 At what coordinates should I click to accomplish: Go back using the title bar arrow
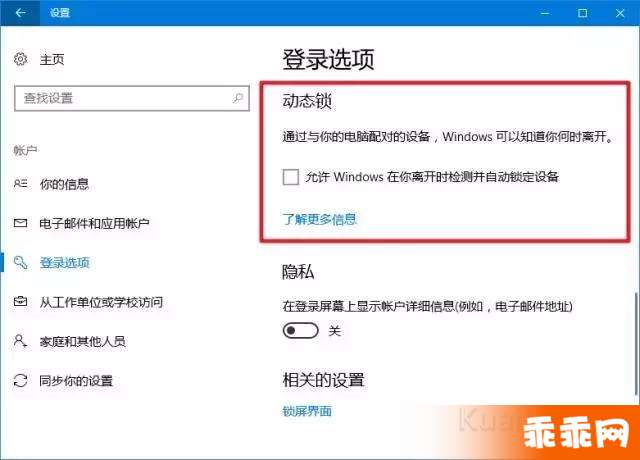(20, 13)
